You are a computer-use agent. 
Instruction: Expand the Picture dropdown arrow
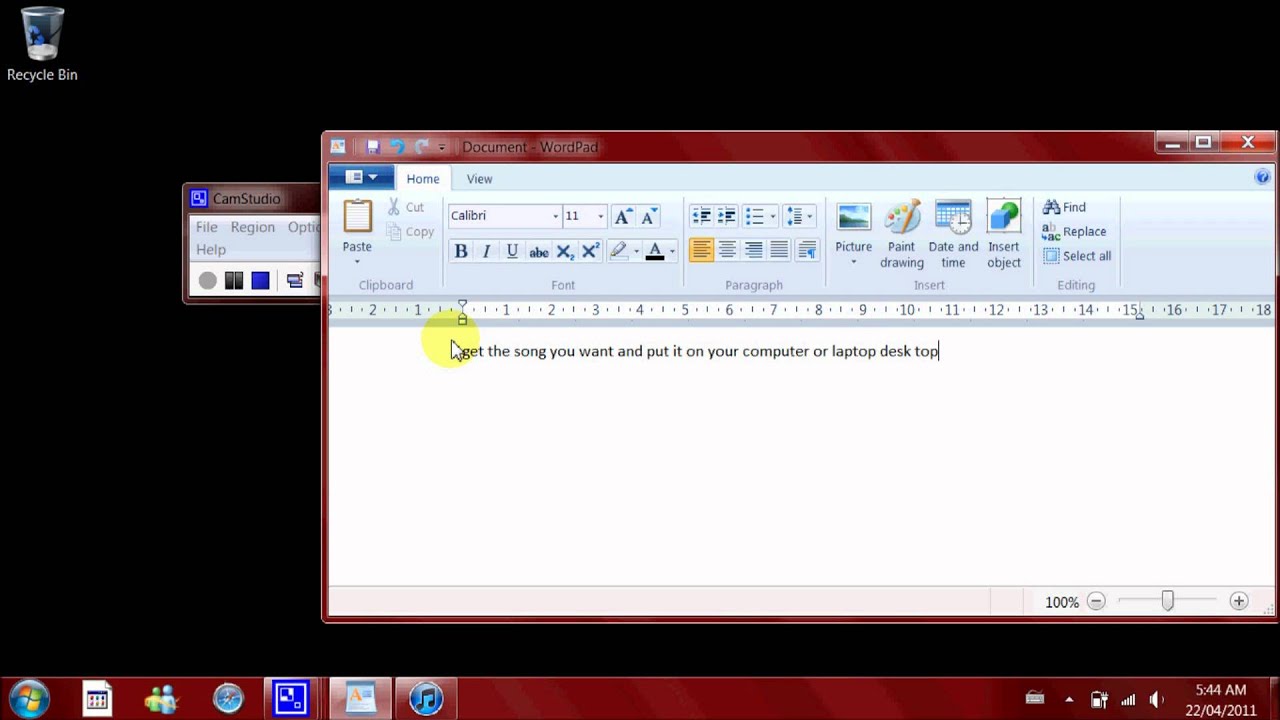tap(853, 263)
